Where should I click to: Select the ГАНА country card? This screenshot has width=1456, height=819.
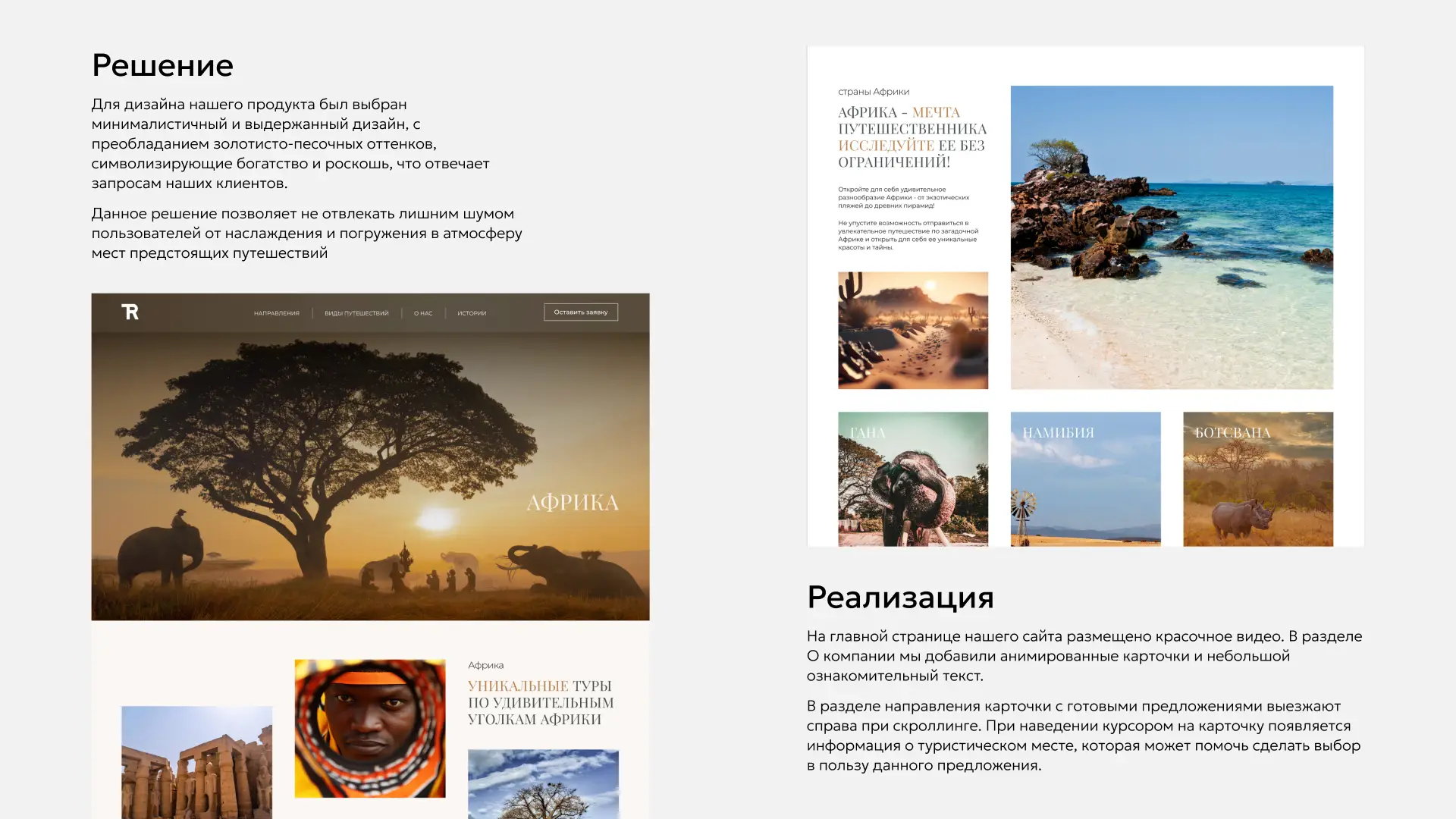(913, 479)
